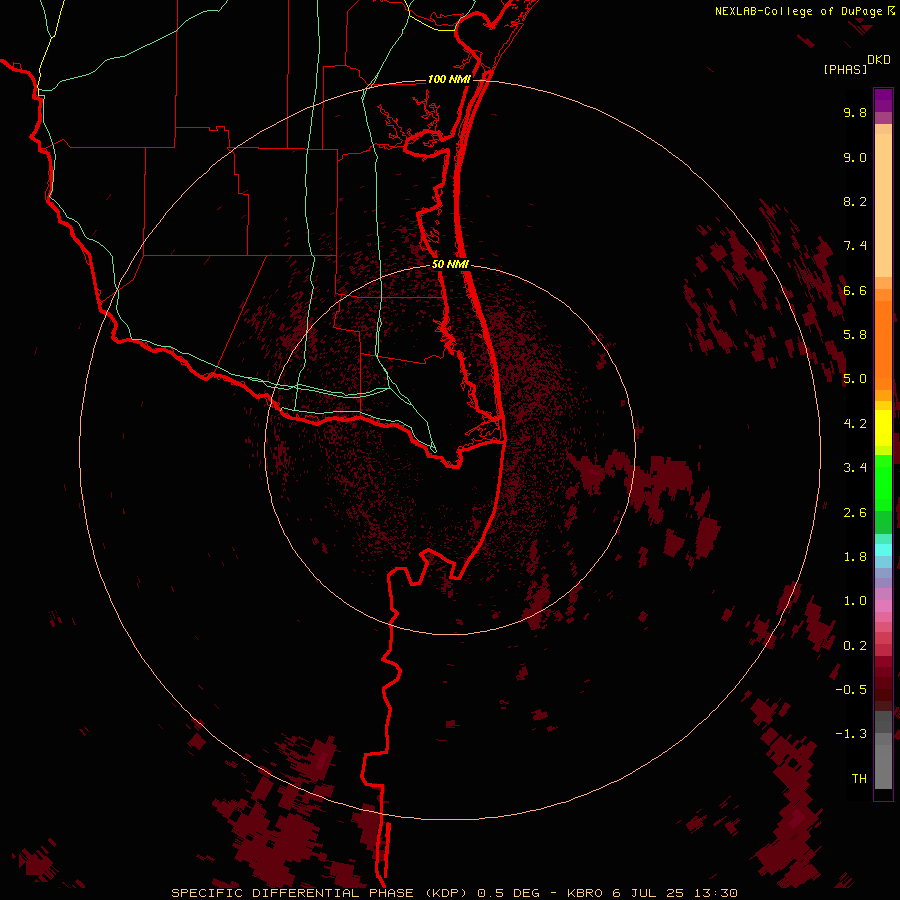
Task: Click the 7.4 value on the scale
Action: (x=855, y=246)
